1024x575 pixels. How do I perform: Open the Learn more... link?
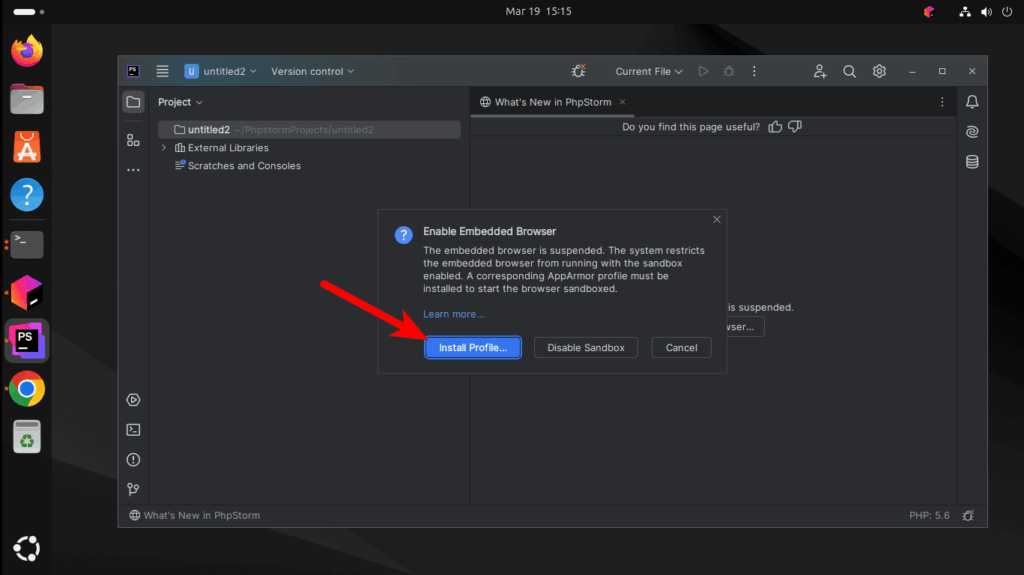453,314
